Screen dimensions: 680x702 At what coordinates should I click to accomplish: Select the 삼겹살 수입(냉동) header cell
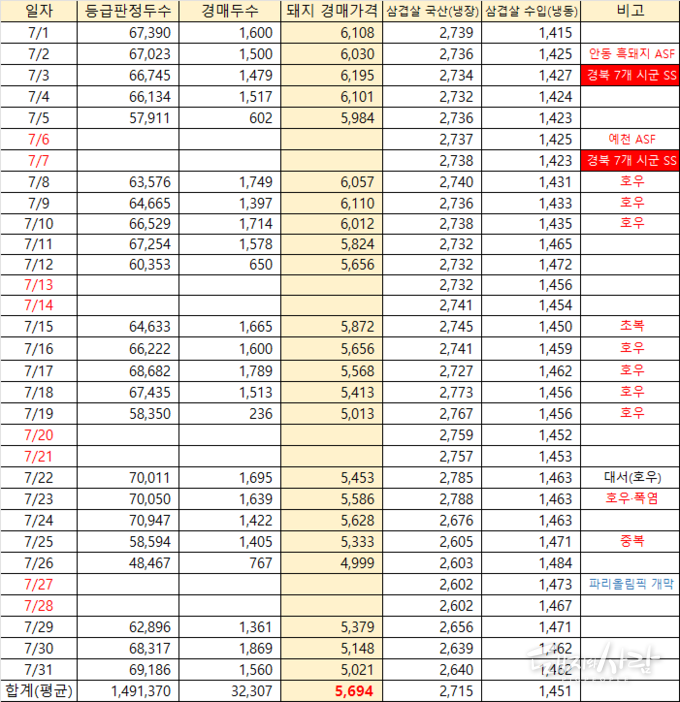tap(530, 12)
